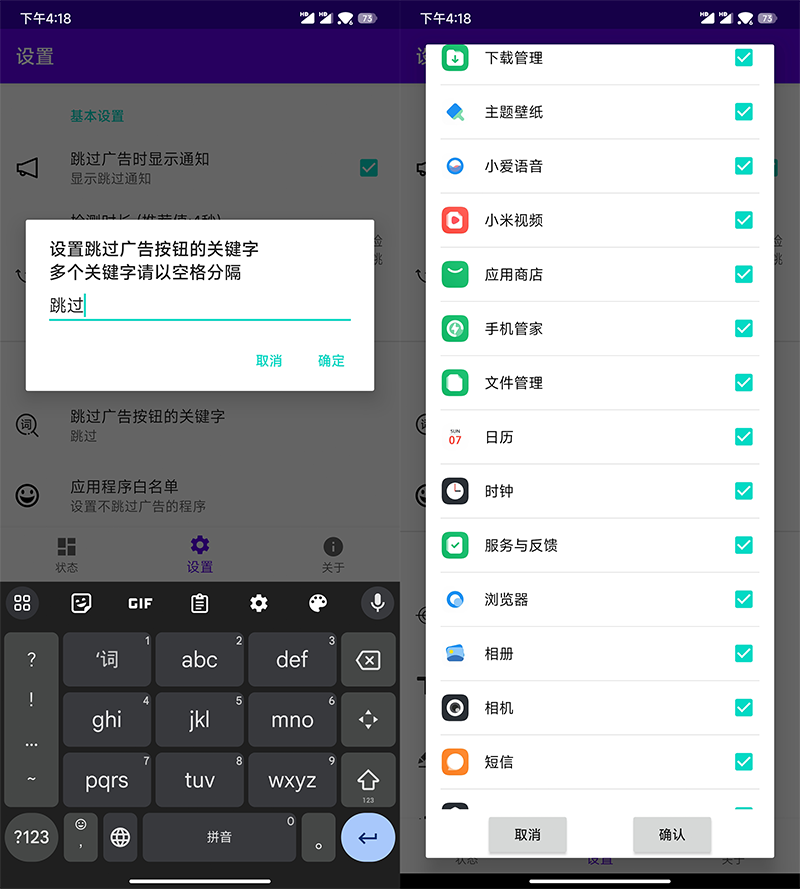Image resolution: width=800 pixels, height=889 pixels.
Task: Tap the 词 keyboard key
Action: pos(107,659)
